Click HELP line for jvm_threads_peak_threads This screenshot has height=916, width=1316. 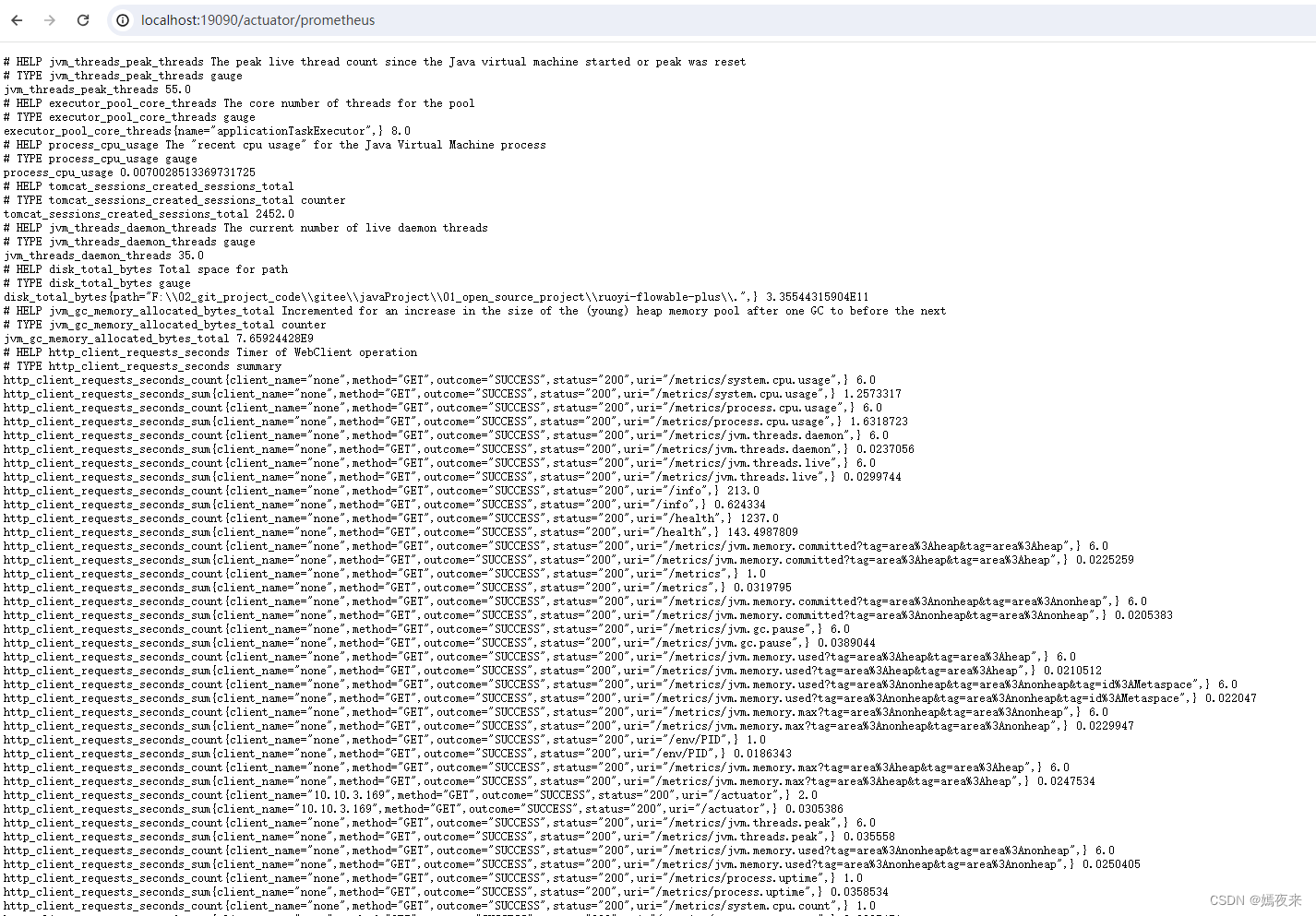[375, 62]
